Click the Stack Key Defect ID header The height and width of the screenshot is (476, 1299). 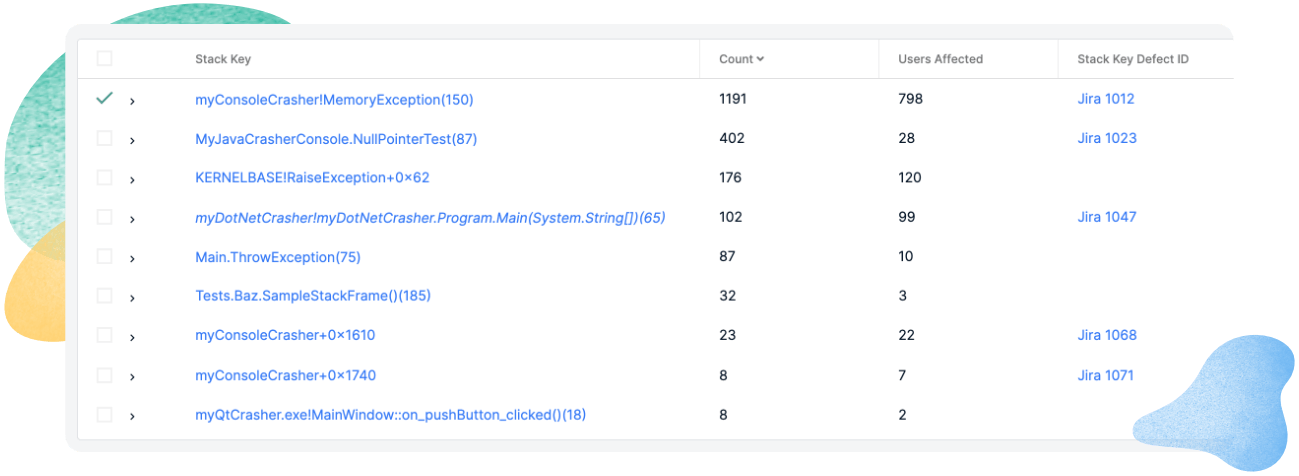(1133, 59)
